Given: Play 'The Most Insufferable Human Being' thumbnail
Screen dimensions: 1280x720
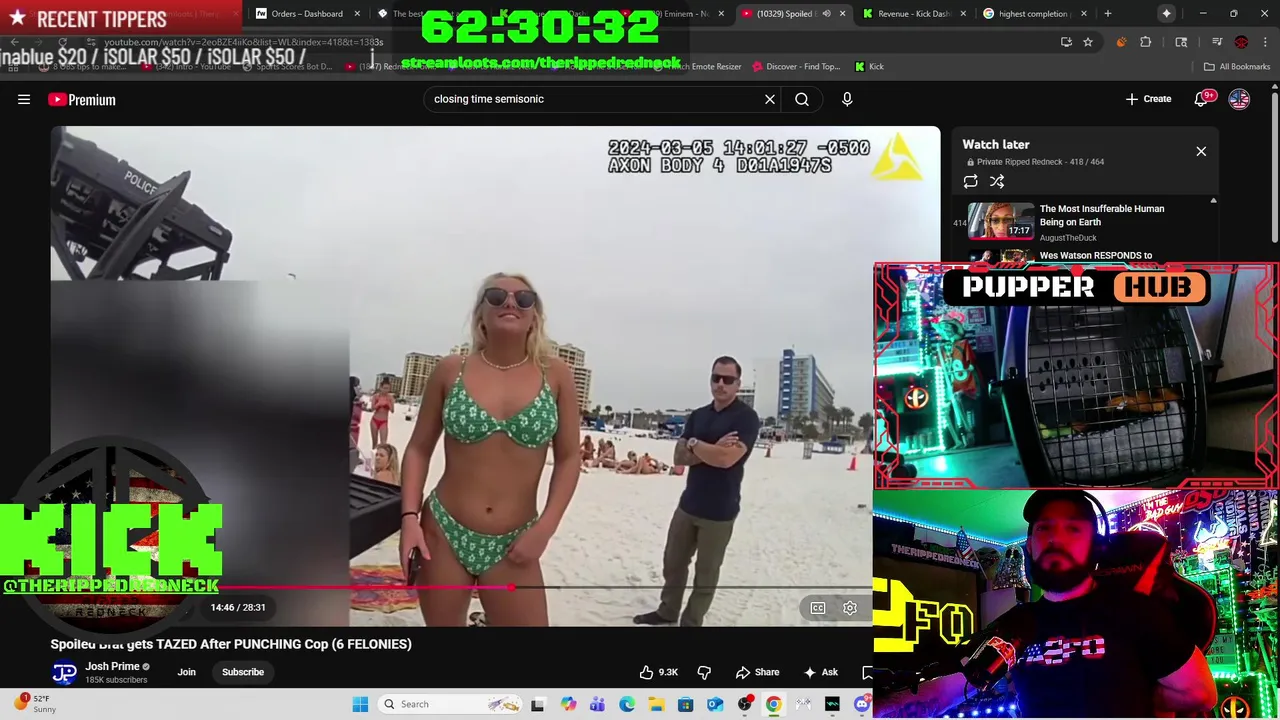Looking at the screenshot, I should 1001,220.
